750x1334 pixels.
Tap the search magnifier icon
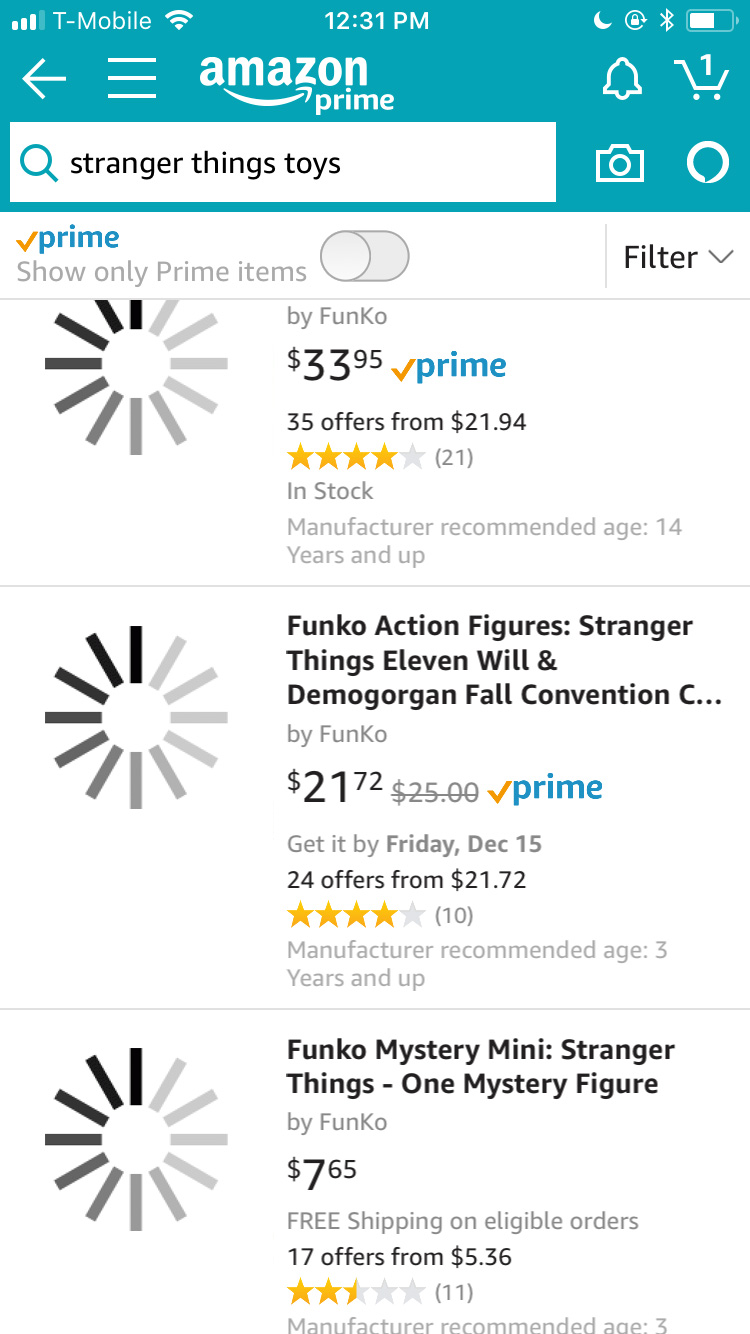(x=39, y=163)
